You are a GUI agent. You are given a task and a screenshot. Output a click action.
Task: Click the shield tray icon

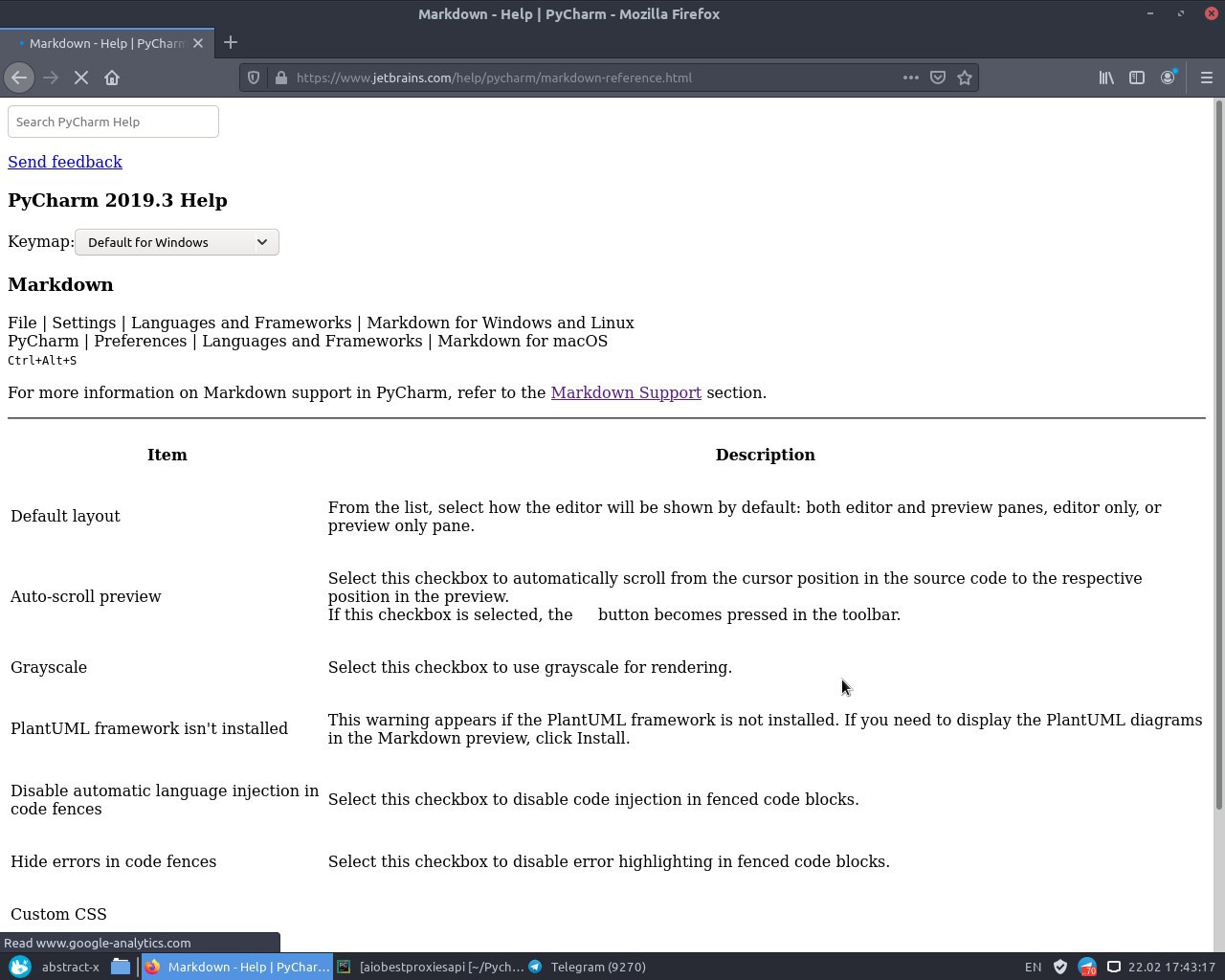pyautogui.click(x=1059, y=967)
